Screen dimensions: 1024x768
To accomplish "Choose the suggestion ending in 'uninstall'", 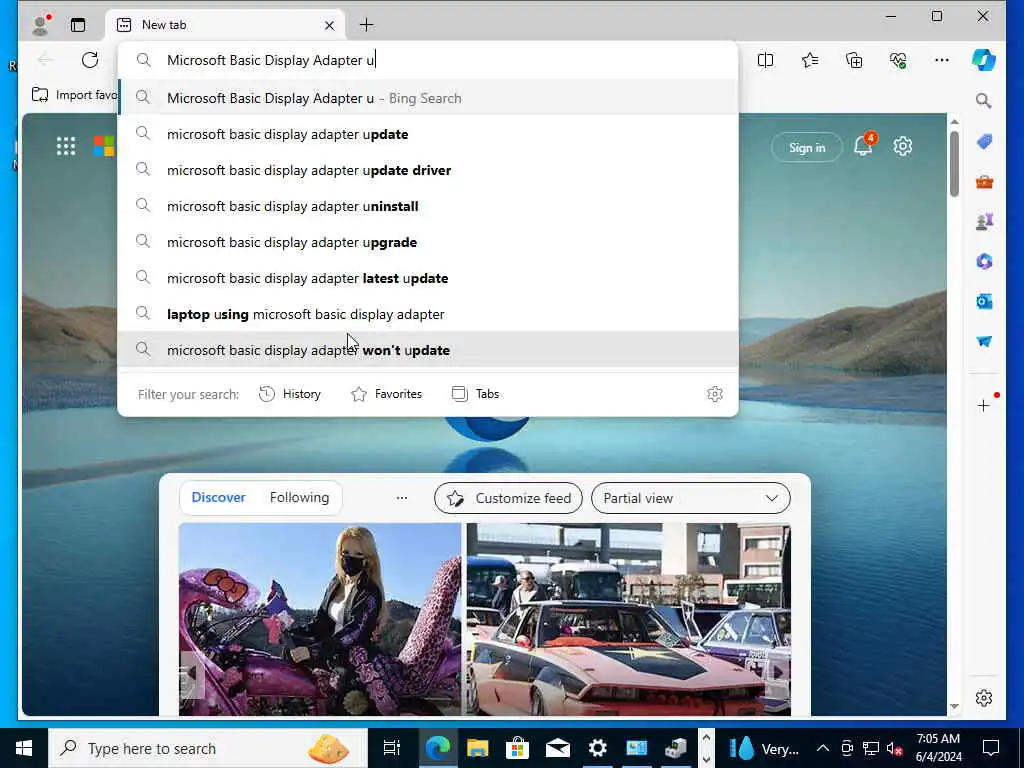I will pos(428,206).
